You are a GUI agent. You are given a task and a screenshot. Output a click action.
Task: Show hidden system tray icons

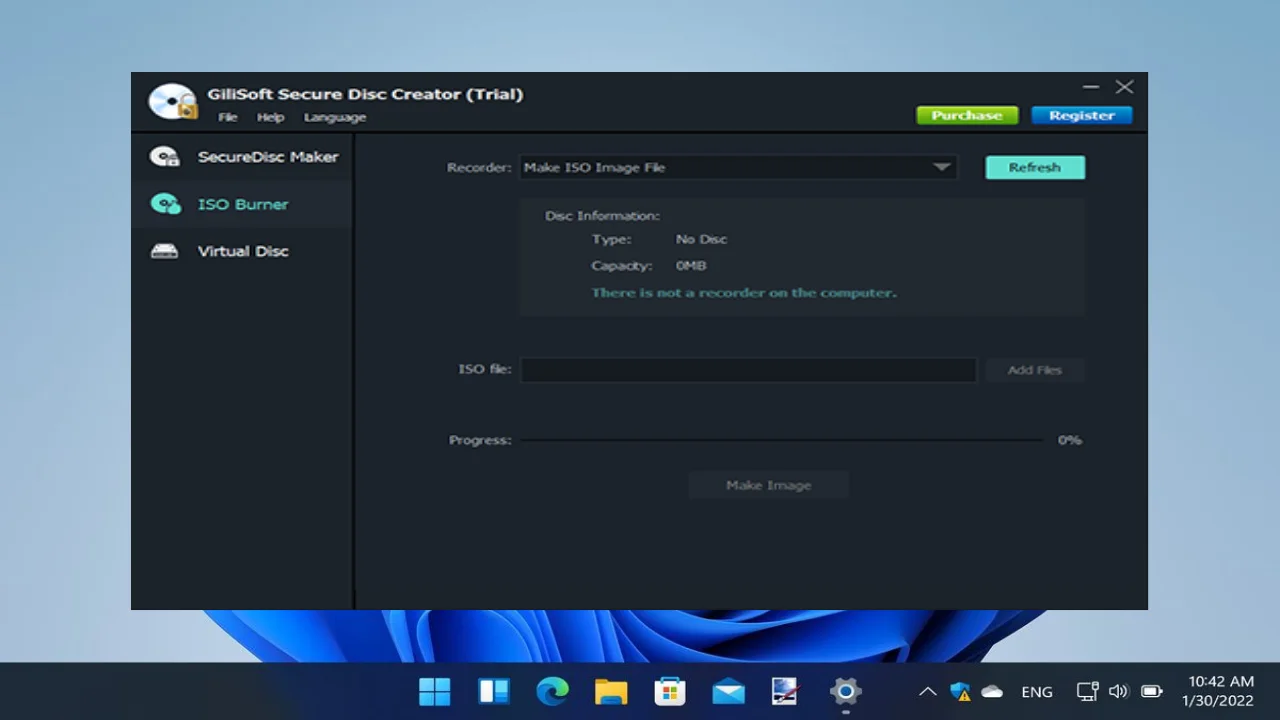(x=928, y=691)
